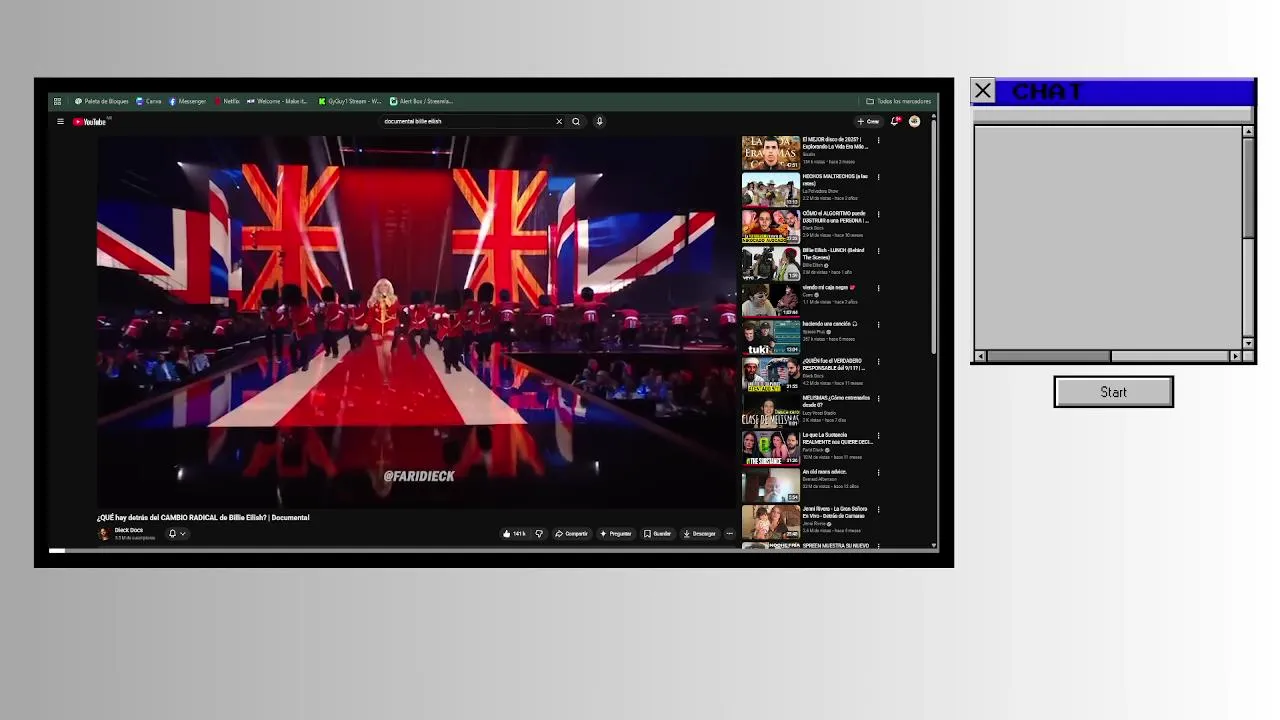Open options menu for haciendo una canción
The width and height of the screenshot is (1280, 720).
878,325
